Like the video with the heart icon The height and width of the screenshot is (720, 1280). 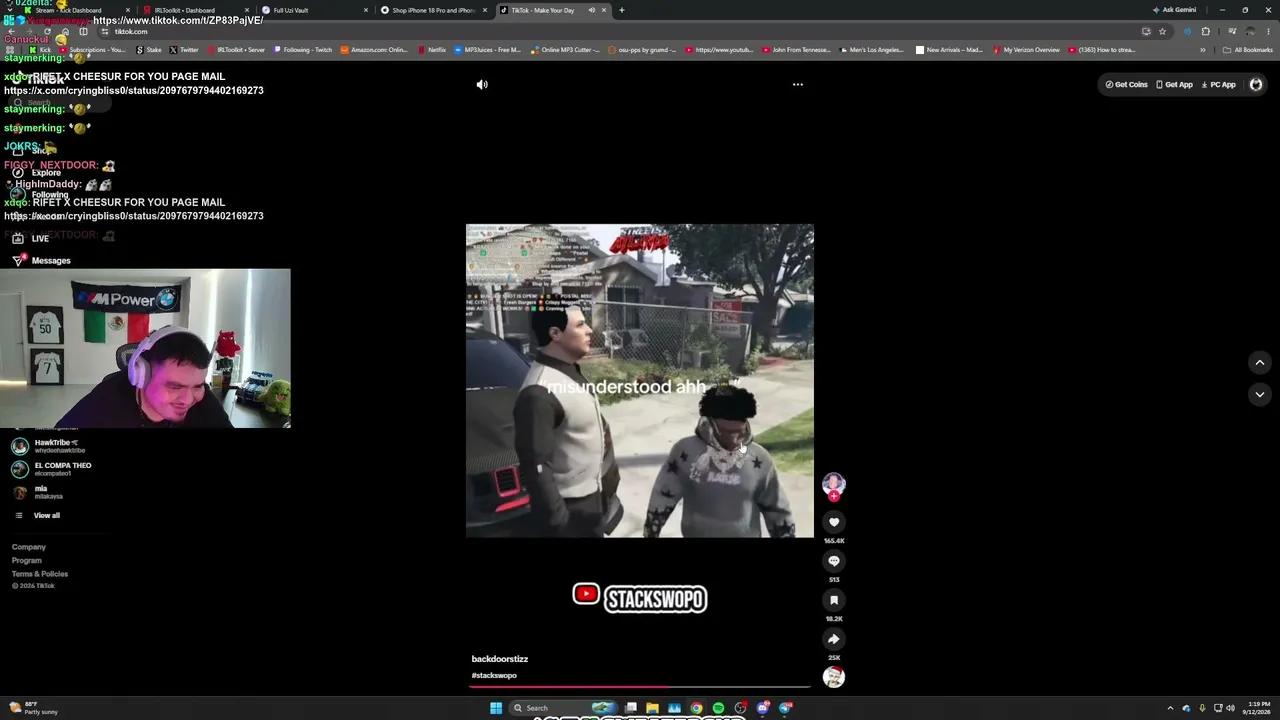834,522
